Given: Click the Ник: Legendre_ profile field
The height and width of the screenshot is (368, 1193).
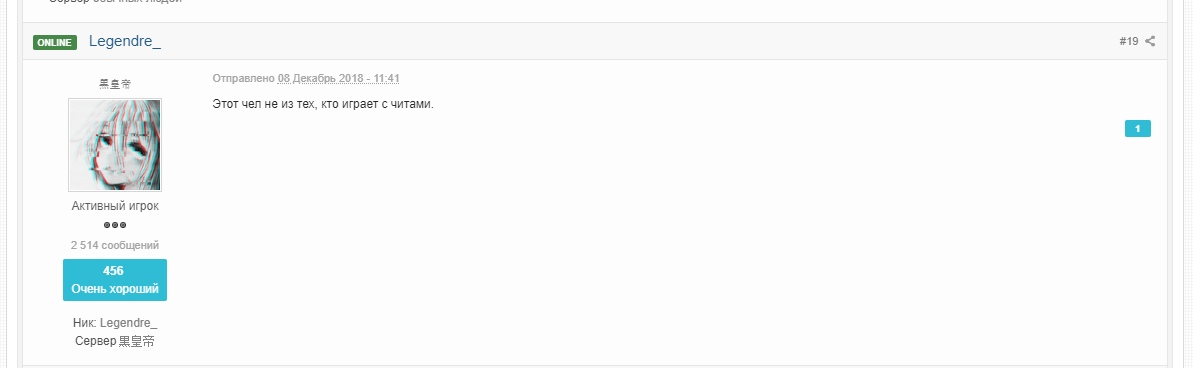Looking at the screenshot, I should tap(115, 323).
